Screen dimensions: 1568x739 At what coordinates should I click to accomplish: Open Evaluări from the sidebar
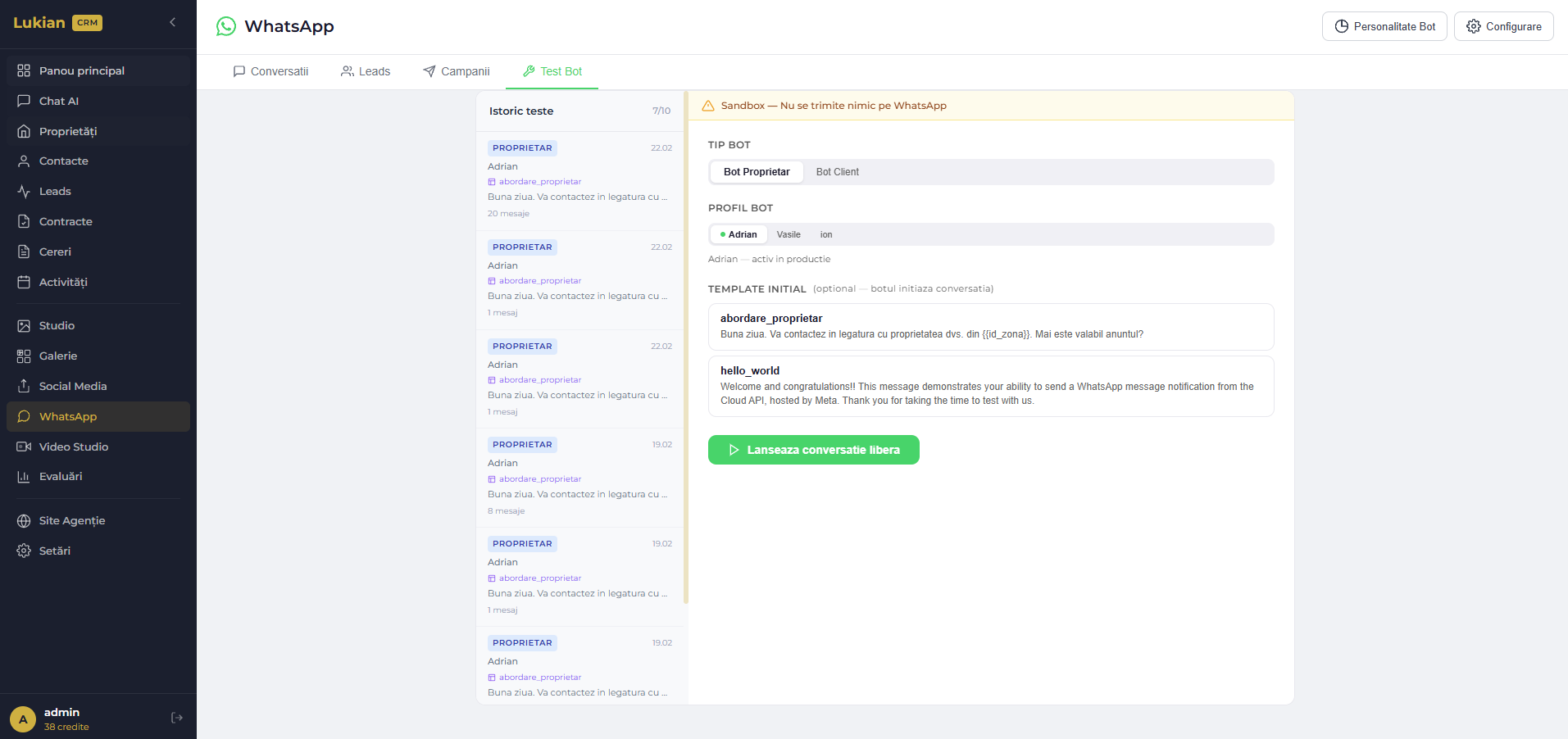coord(61,476)
